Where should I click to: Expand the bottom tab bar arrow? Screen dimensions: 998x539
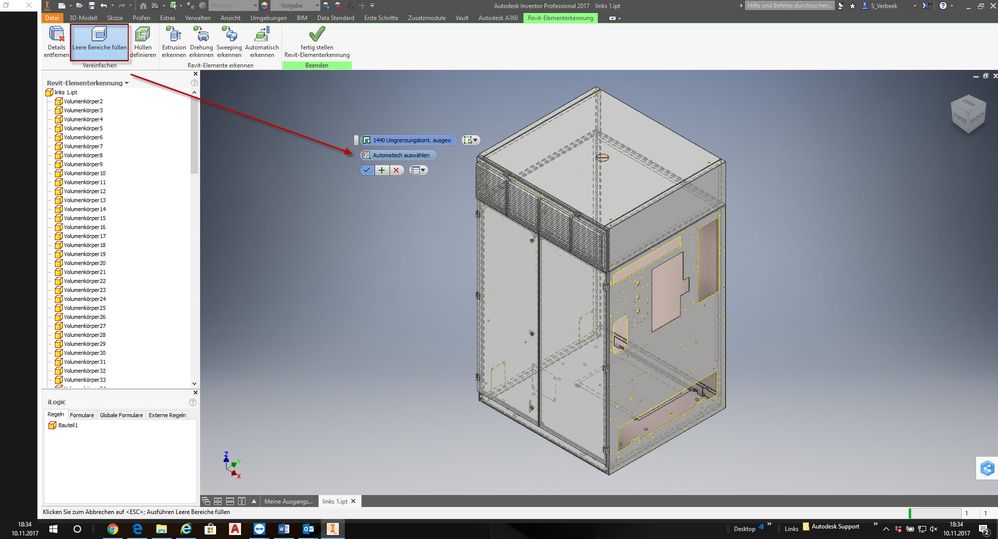[x=254, y=501]
